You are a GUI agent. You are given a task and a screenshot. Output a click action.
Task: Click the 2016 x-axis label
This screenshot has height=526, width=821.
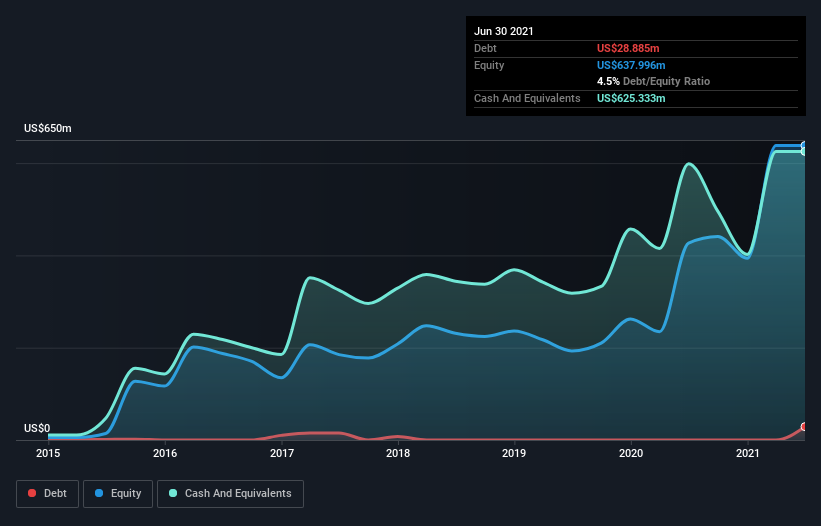point(165,453)
